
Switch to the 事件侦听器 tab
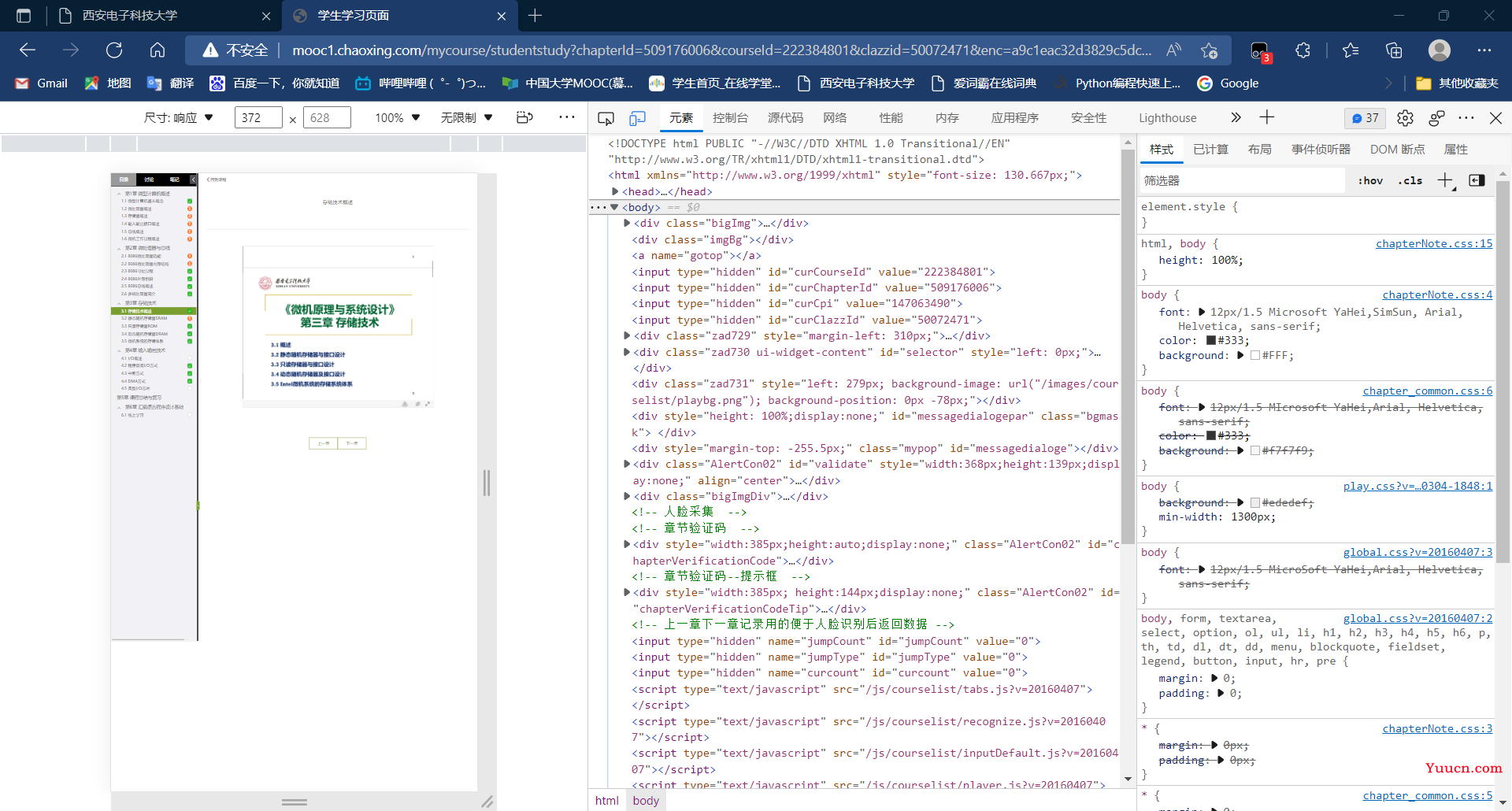pyautogui.click(x=1321, y=150)
